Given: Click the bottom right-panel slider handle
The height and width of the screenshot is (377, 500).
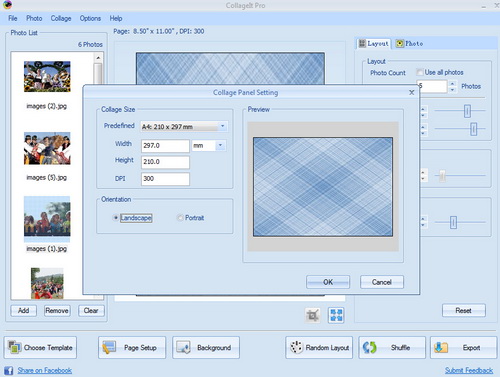Looking at the screenshot, I should pyautogui.click(x=453, y=222).
